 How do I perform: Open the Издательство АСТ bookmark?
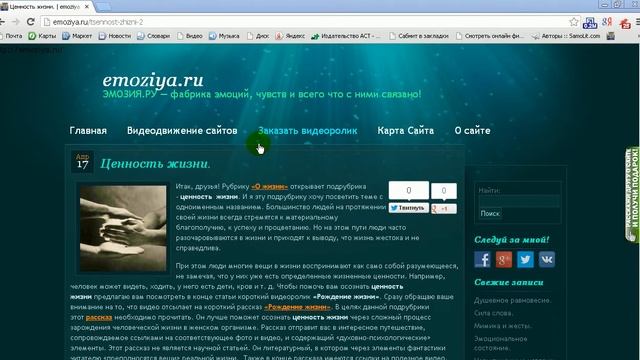click(346, 36)
